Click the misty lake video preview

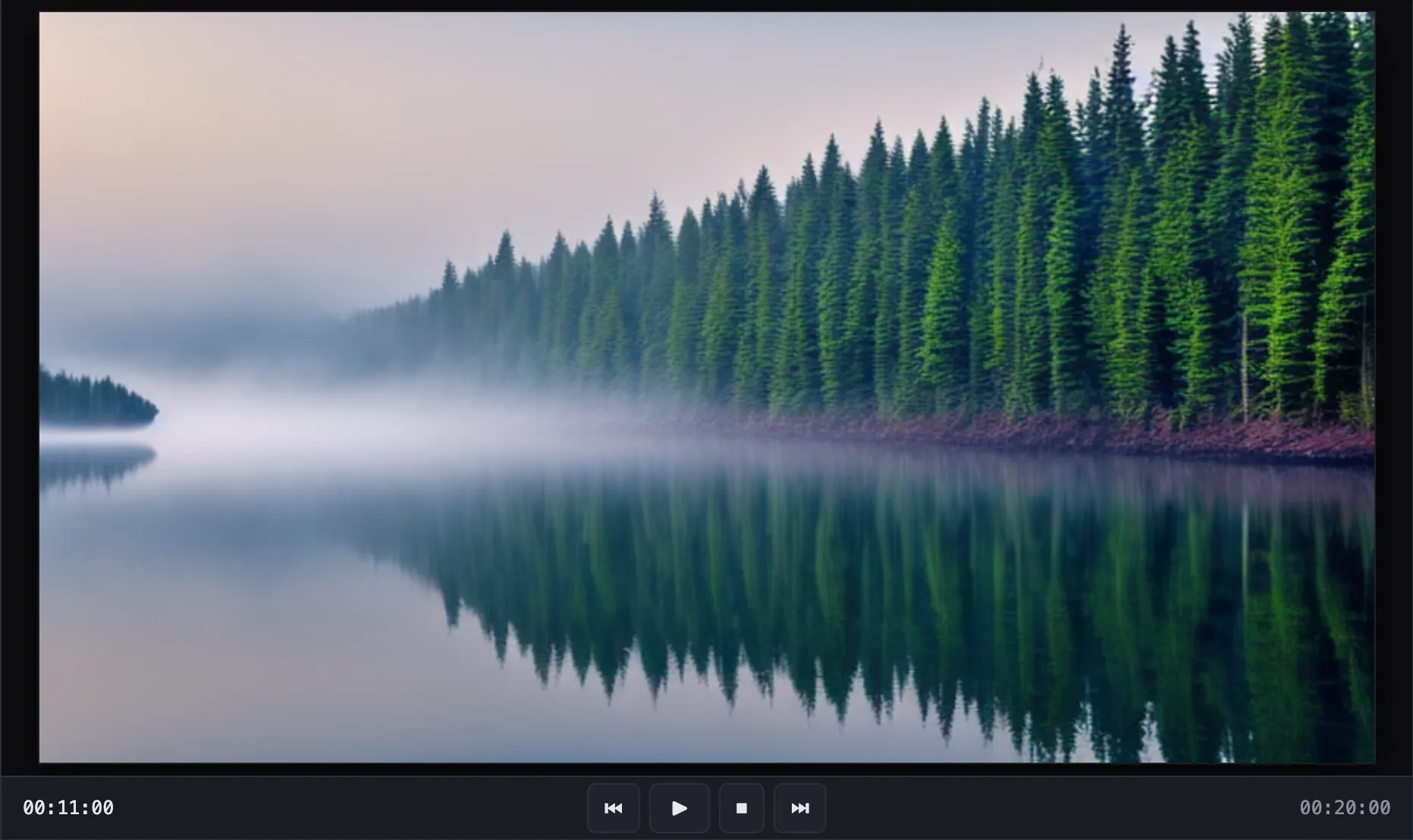point(707,387)
